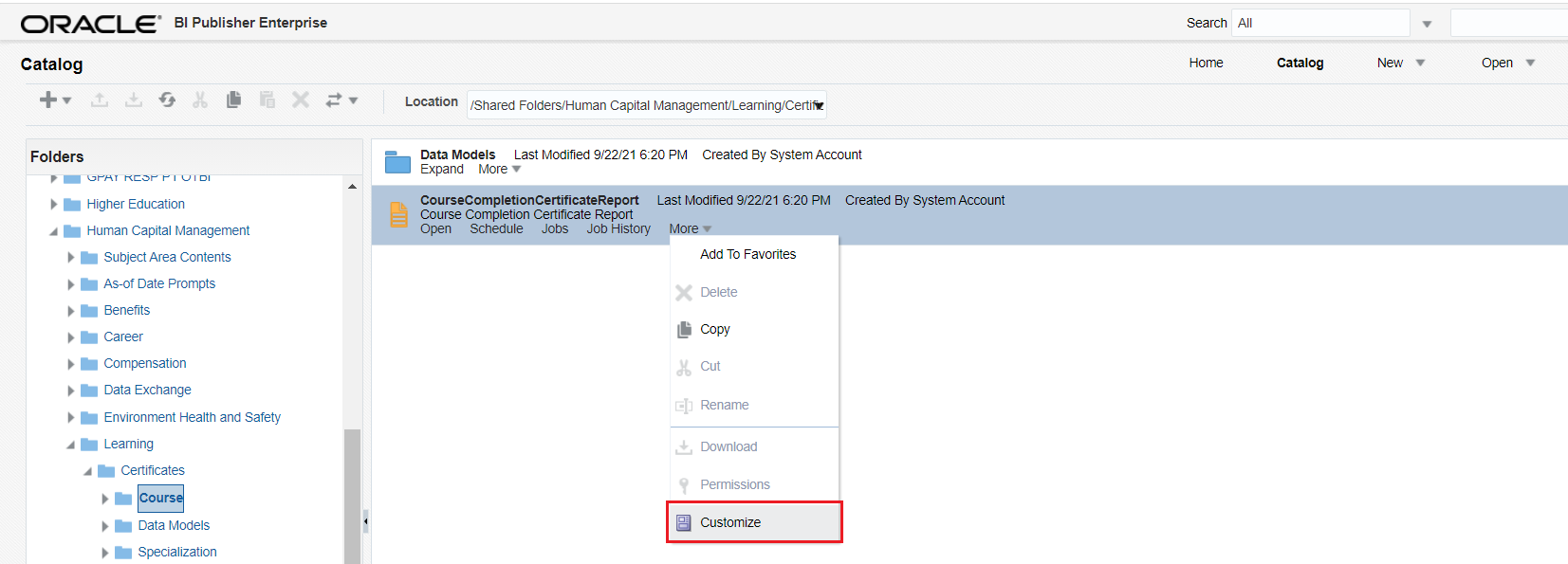Select the Environment Health and Safety folder
1568x564 pixels.
[193, 417]
